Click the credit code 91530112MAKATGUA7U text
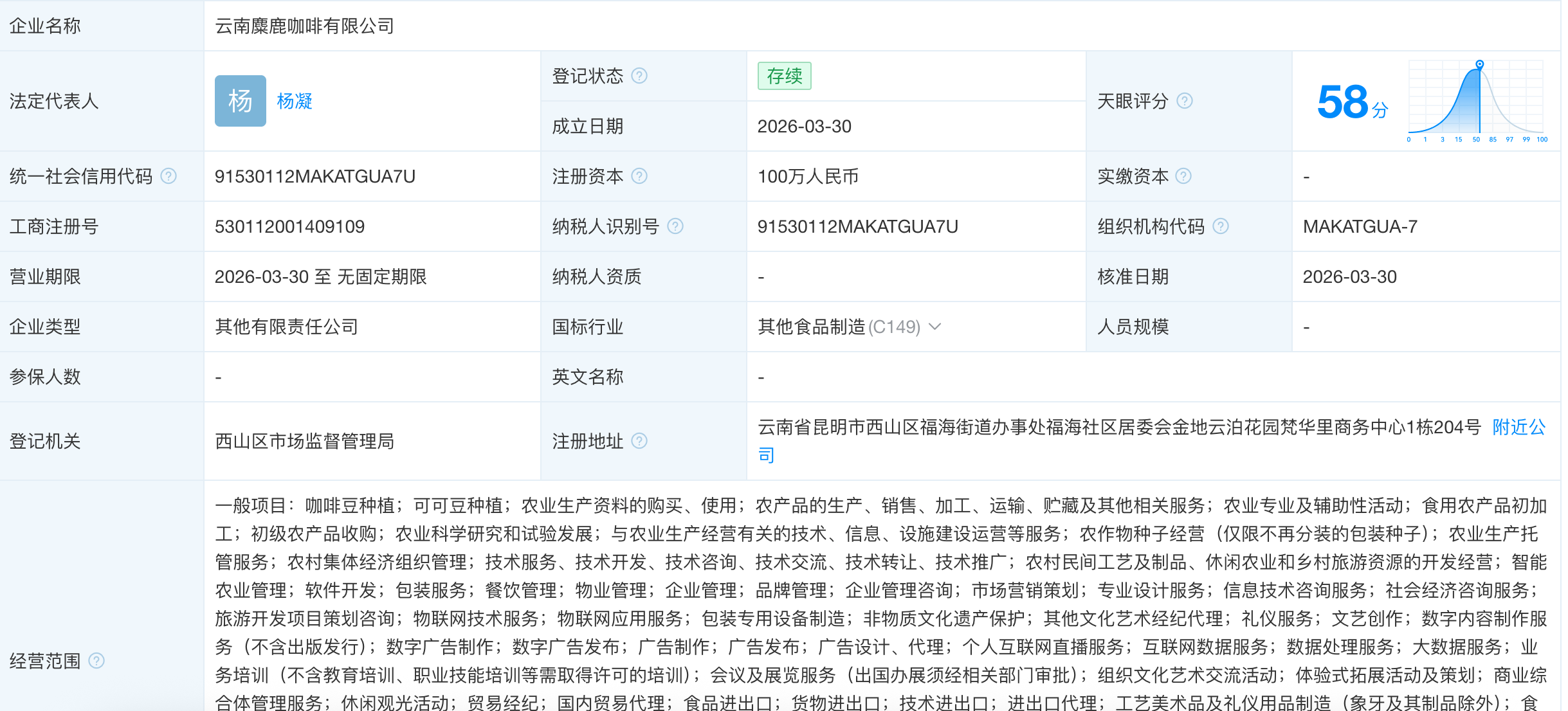This screenshot has height=711, width=1568. click(x=315, y=176)
